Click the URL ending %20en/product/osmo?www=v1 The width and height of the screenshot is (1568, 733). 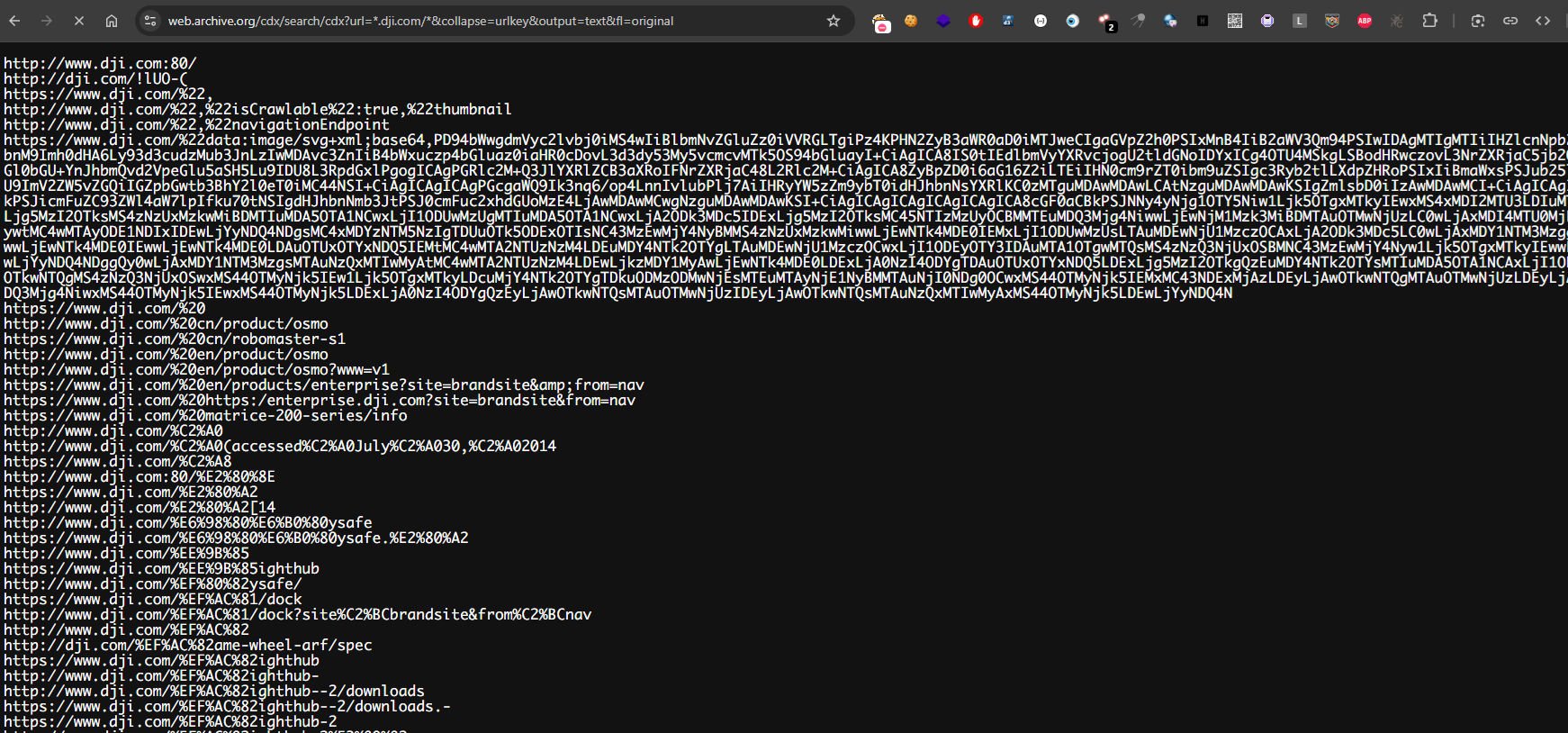196,369
